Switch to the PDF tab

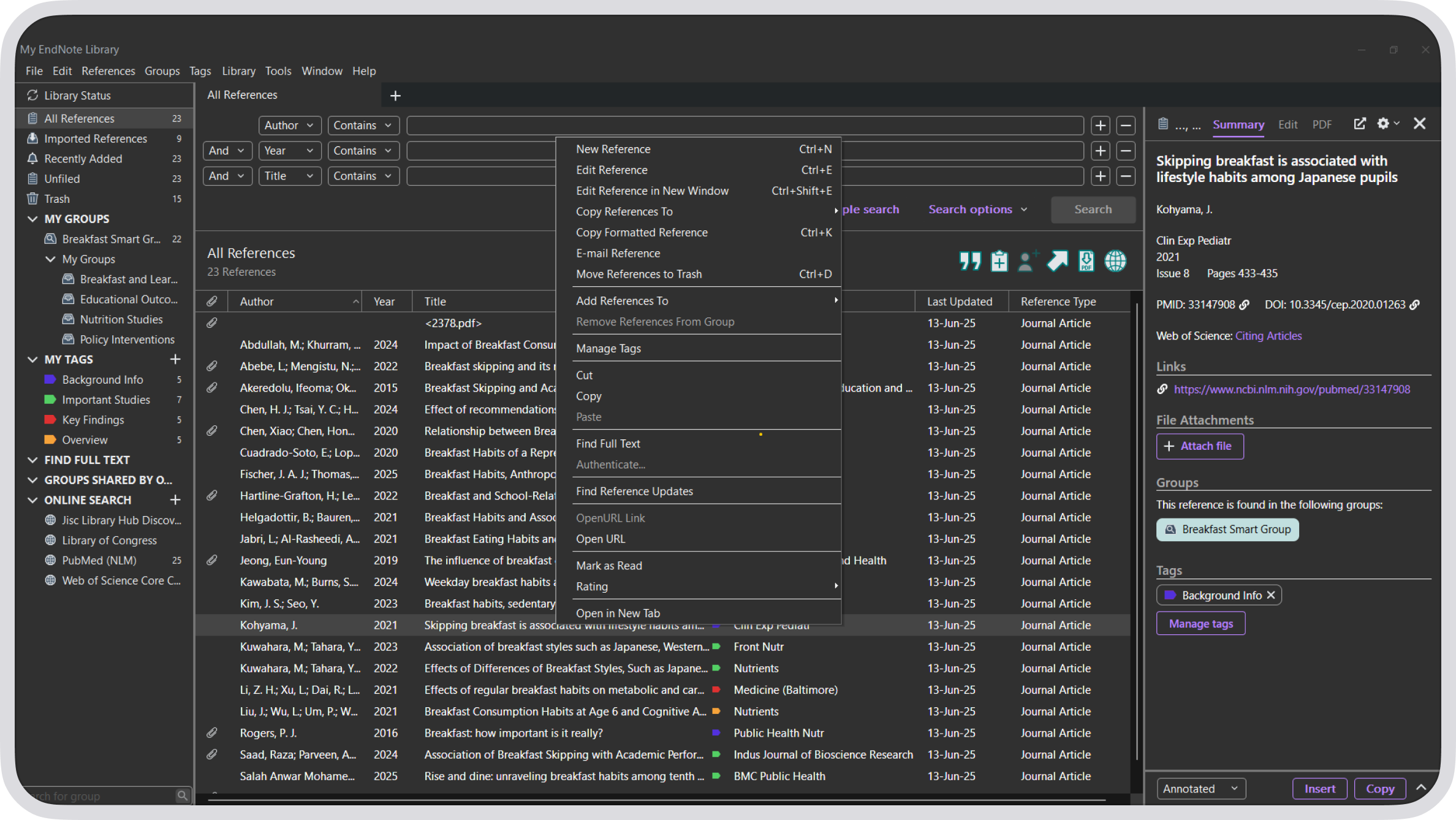[1322, 124]
